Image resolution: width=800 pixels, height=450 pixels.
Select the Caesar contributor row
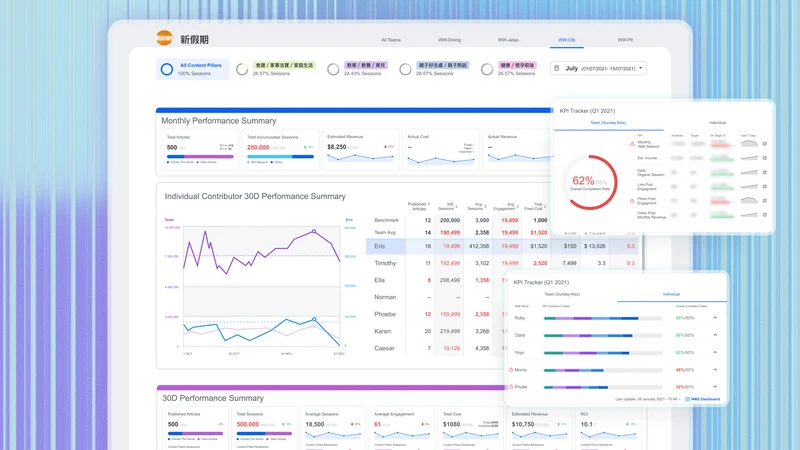pyautogui.click(x=436, y=348)
